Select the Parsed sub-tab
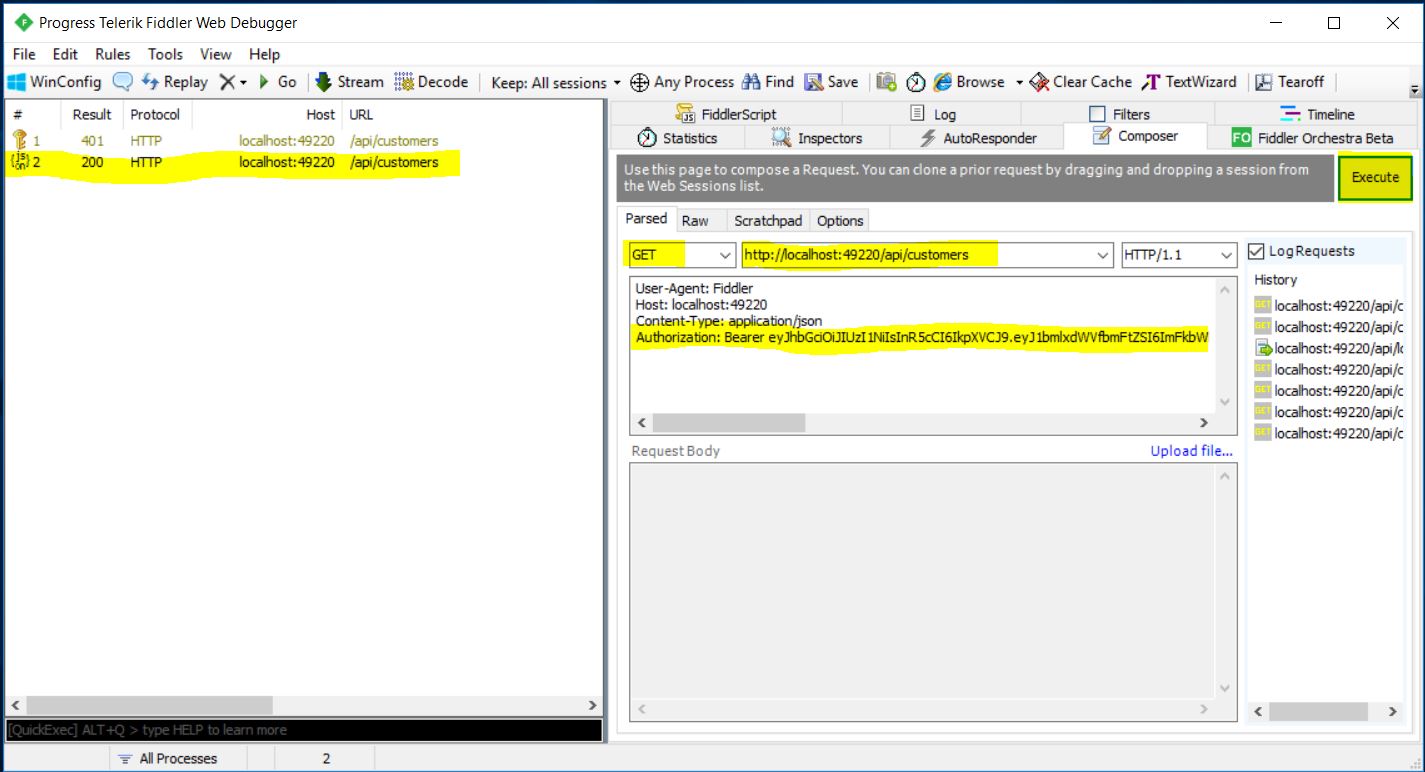 (x=646, y=219)
